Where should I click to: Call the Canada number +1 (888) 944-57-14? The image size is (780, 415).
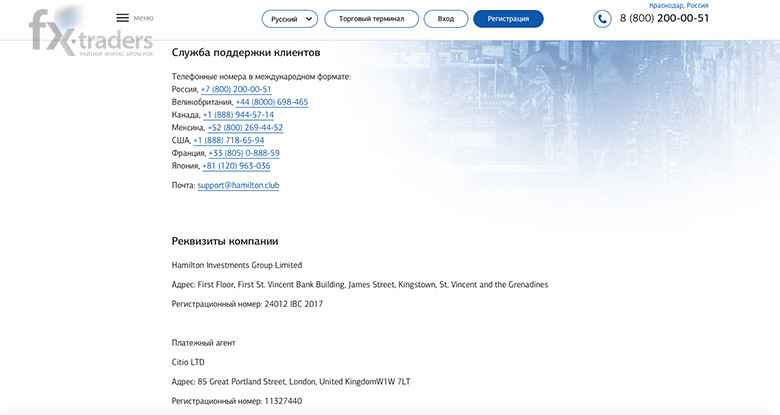tap(238, 115)
